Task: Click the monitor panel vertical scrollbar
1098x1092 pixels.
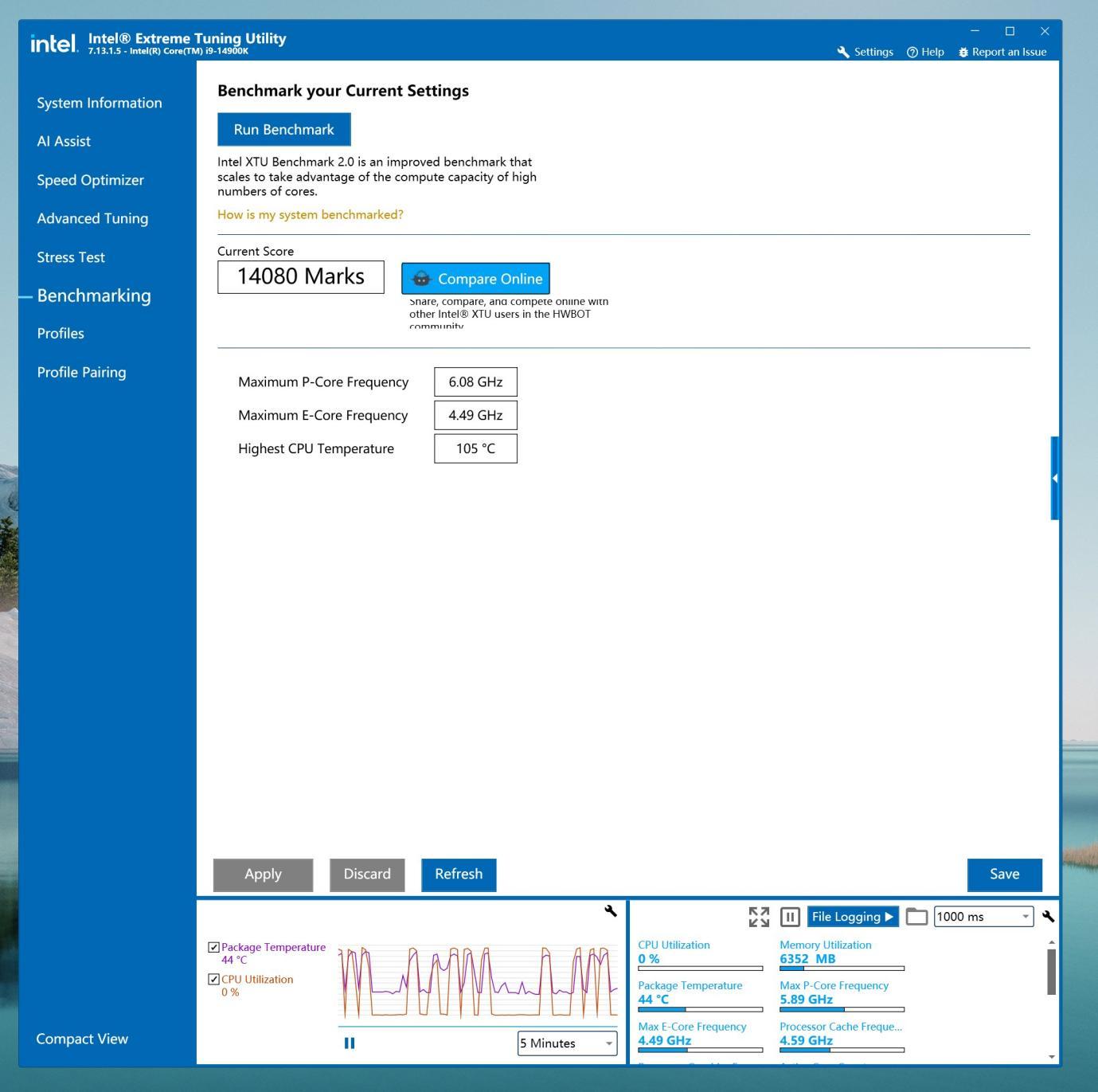Action: coord(1052,972)
